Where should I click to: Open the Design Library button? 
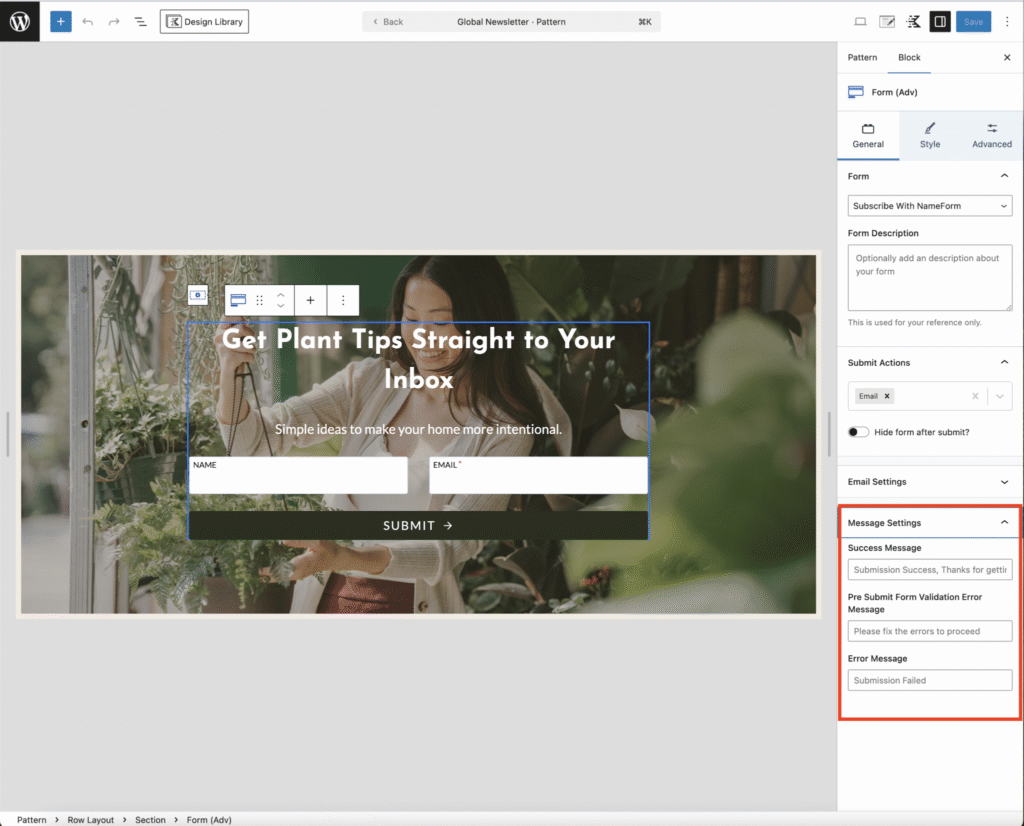tap(205, 21)
